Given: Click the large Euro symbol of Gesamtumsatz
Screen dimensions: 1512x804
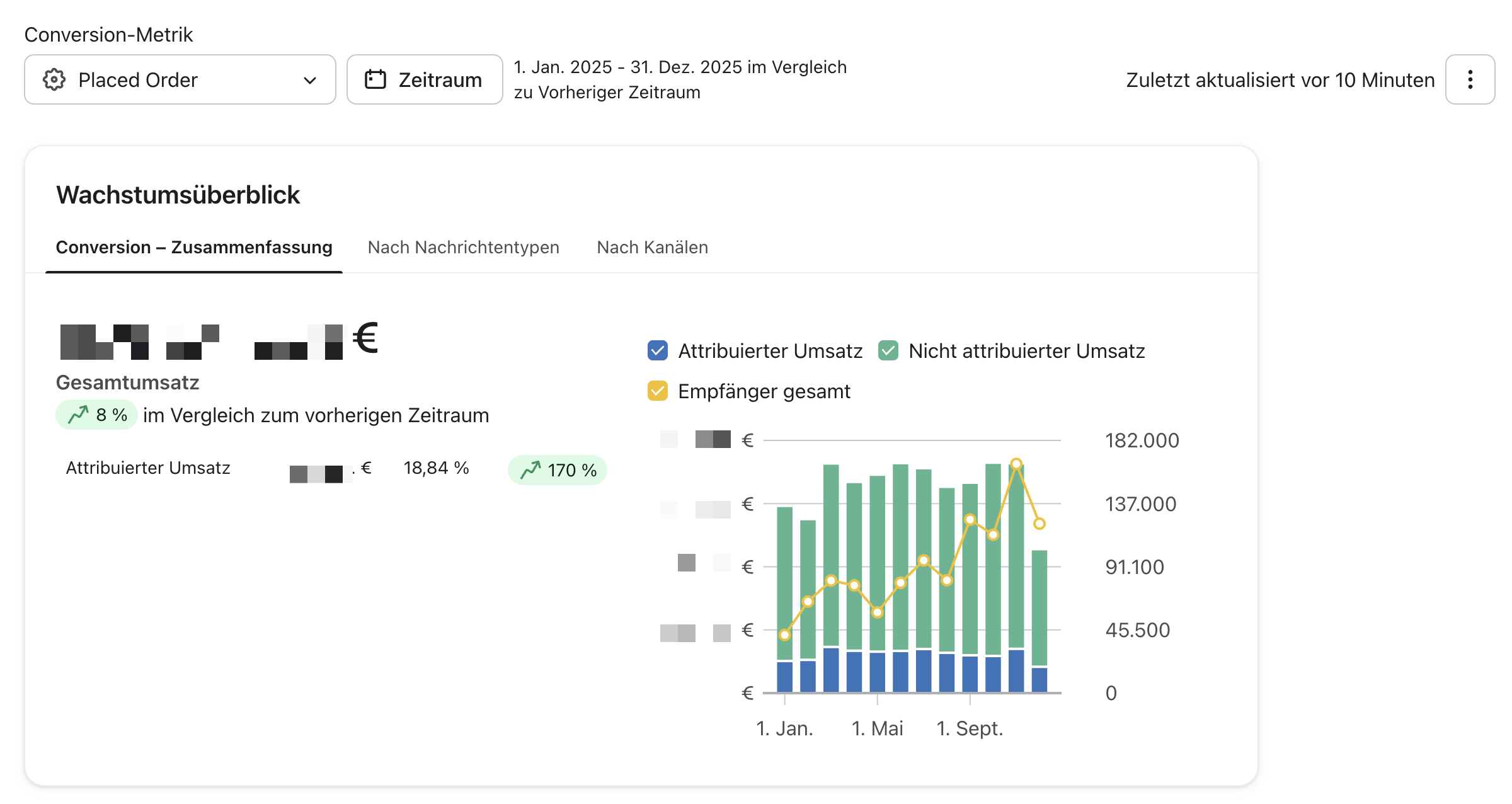Looking at the screenshot, I should tap(365, 338).
